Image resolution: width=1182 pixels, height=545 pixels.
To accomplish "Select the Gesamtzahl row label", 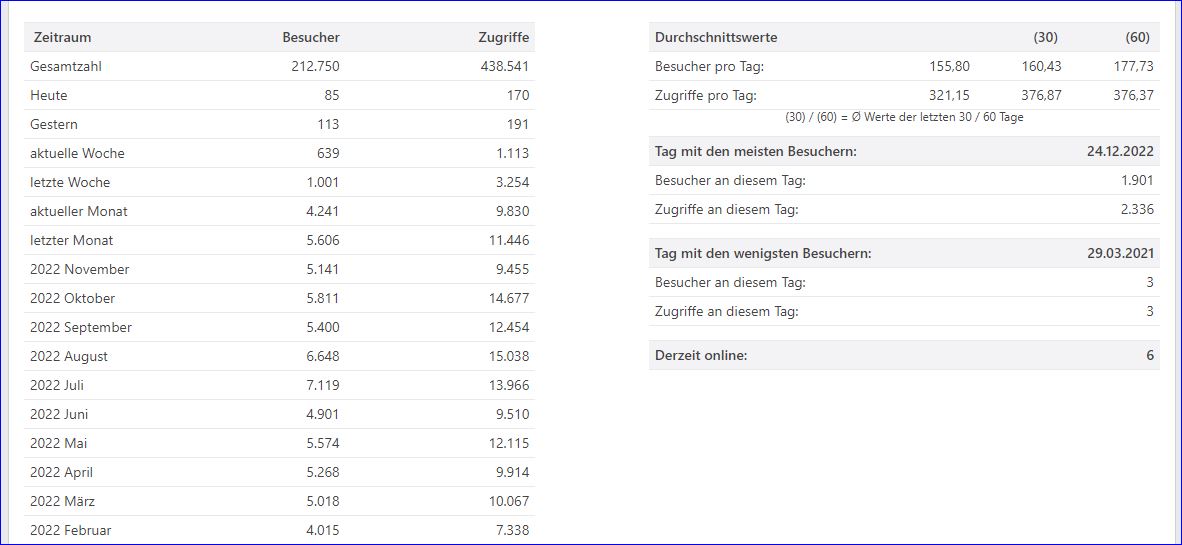I will tap(66, 66).
